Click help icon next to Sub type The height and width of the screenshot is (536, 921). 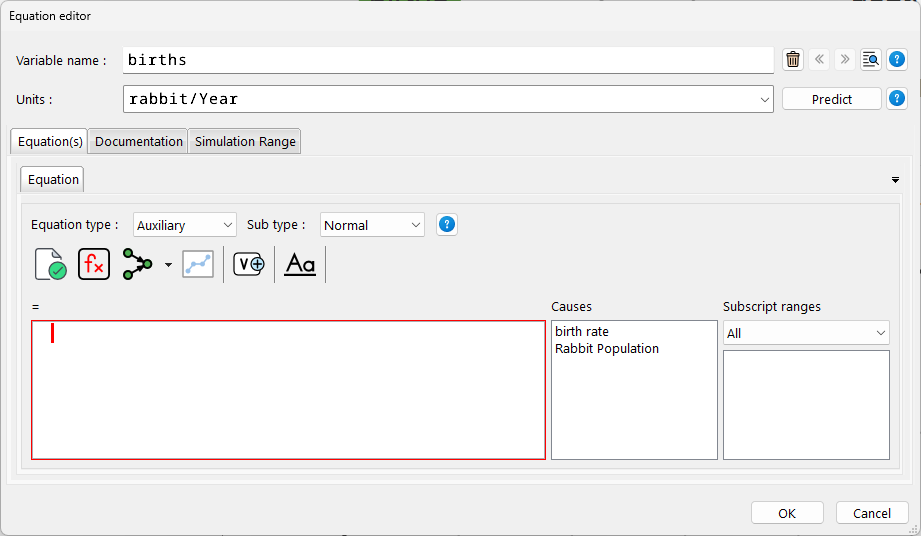(x=447, y=225)
